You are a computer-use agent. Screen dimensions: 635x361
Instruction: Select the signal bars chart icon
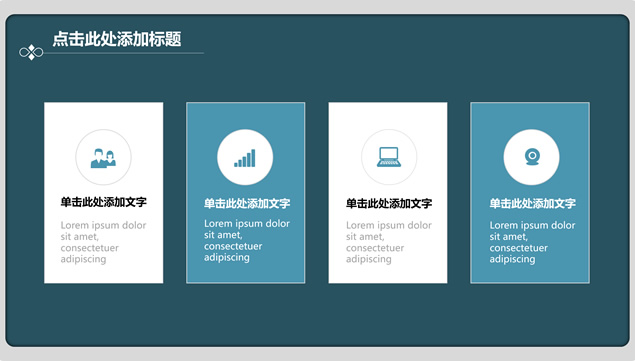point(245,158)
